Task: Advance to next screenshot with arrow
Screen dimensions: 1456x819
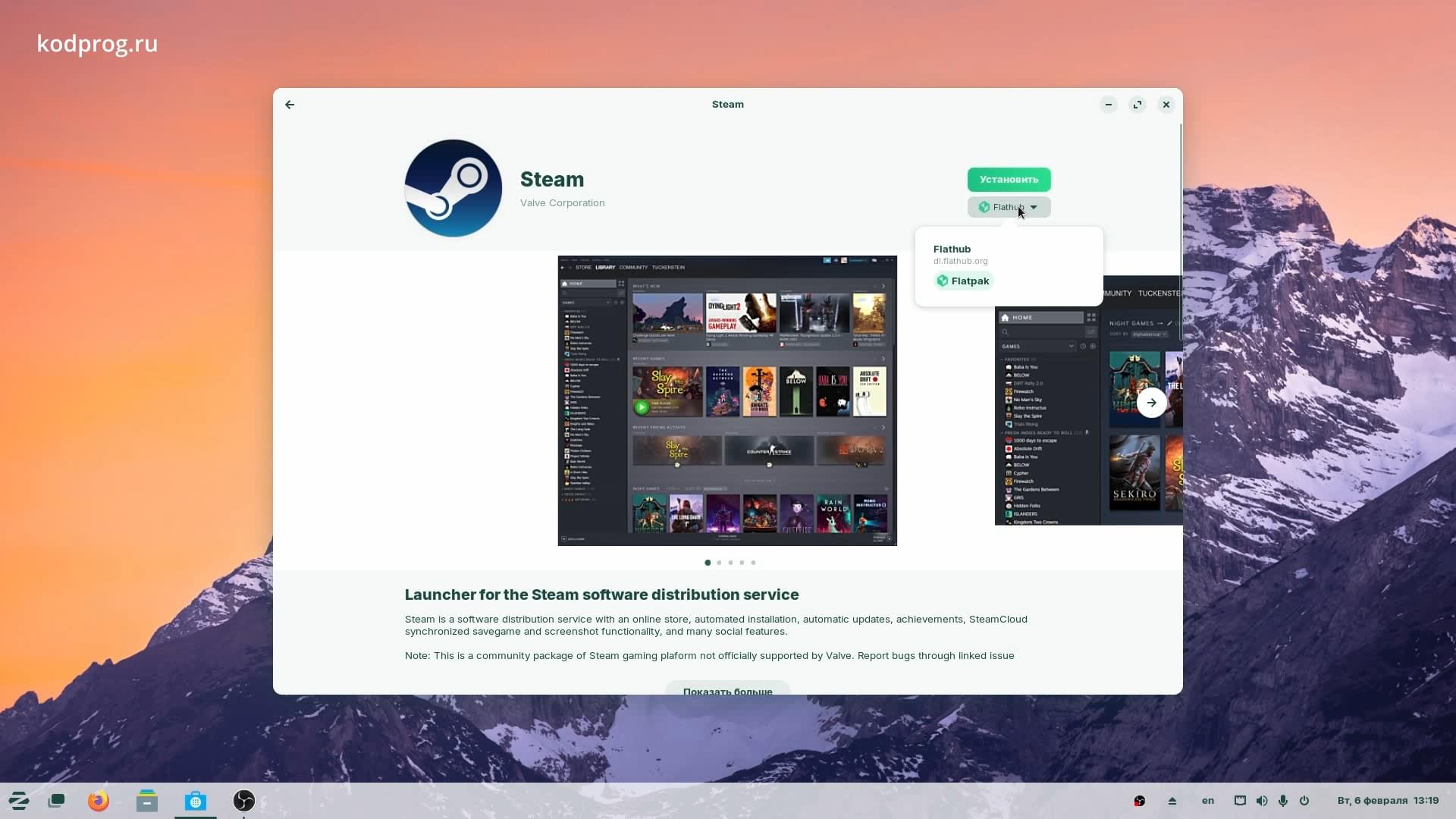Action: 1151,403
